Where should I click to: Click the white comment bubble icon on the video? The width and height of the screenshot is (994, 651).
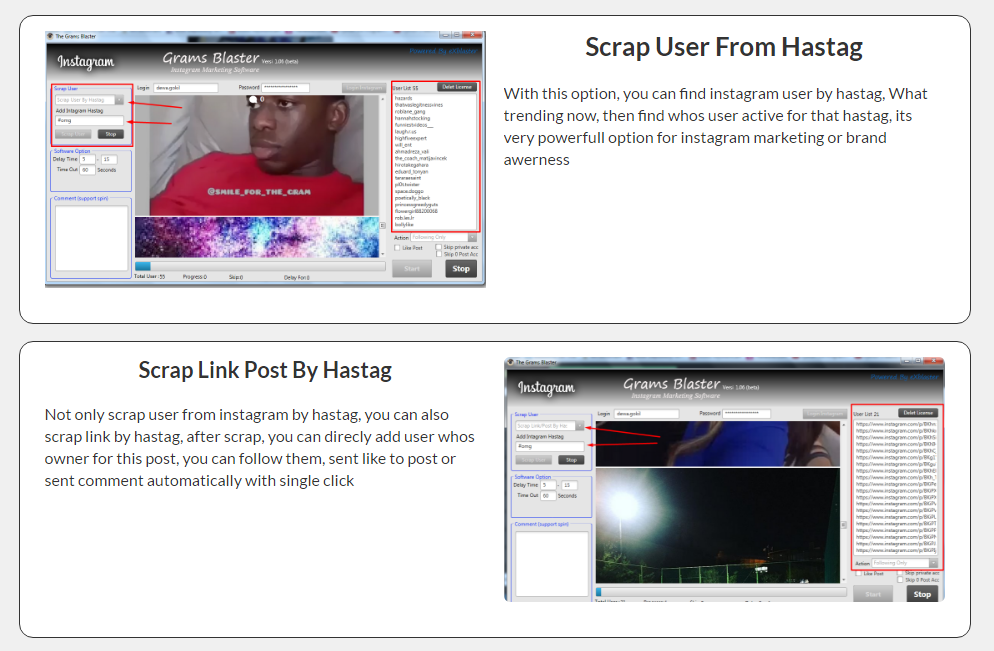coord(253,100)
